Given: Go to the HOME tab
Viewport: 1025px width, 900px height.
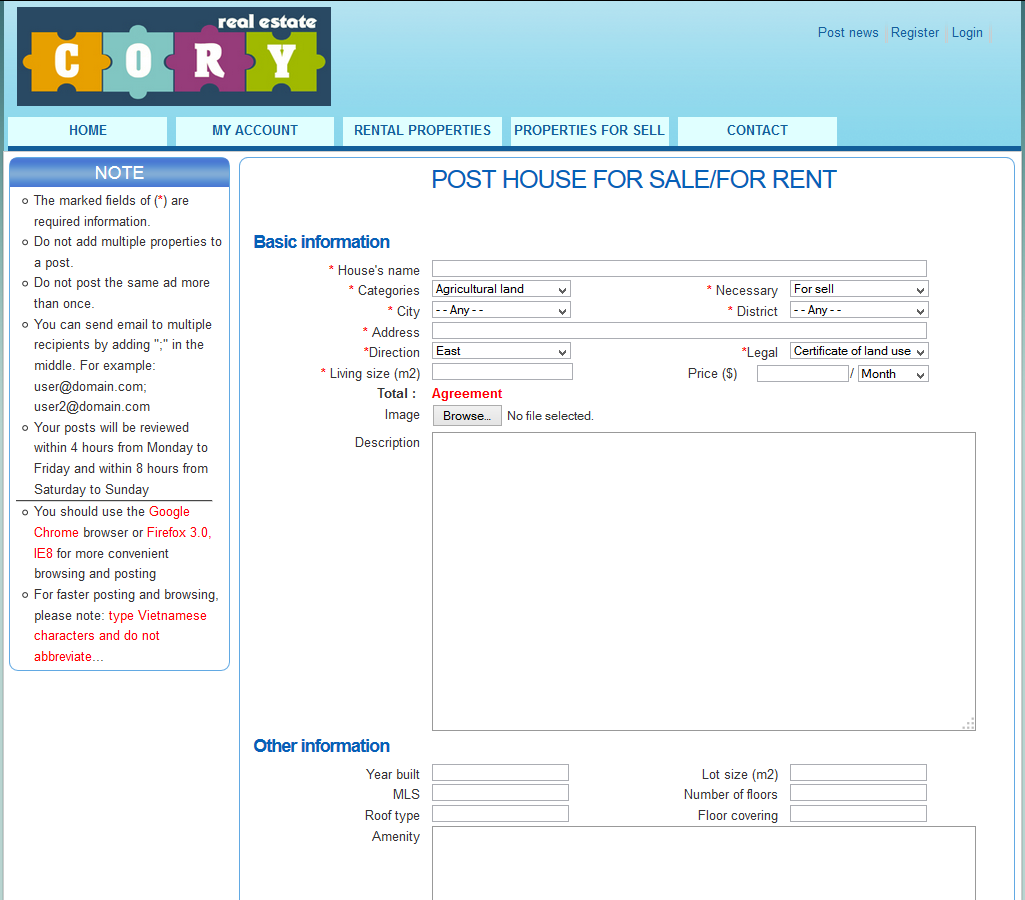Looking at the screenshot, I should [x=87, y=130].
